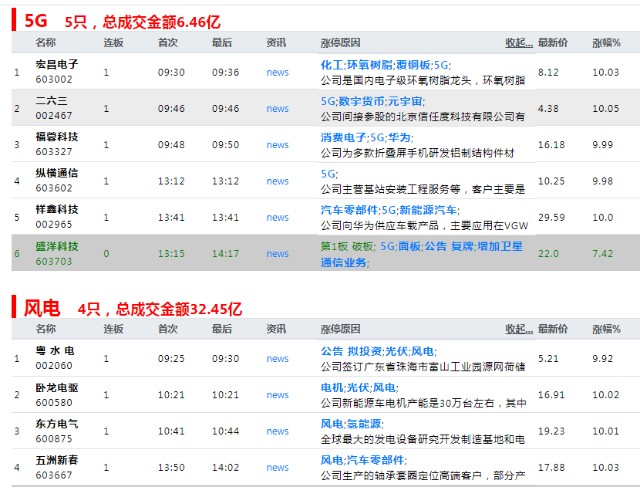Select stock name 卧龙电驱
640x487 pixels.
[57, 387]
